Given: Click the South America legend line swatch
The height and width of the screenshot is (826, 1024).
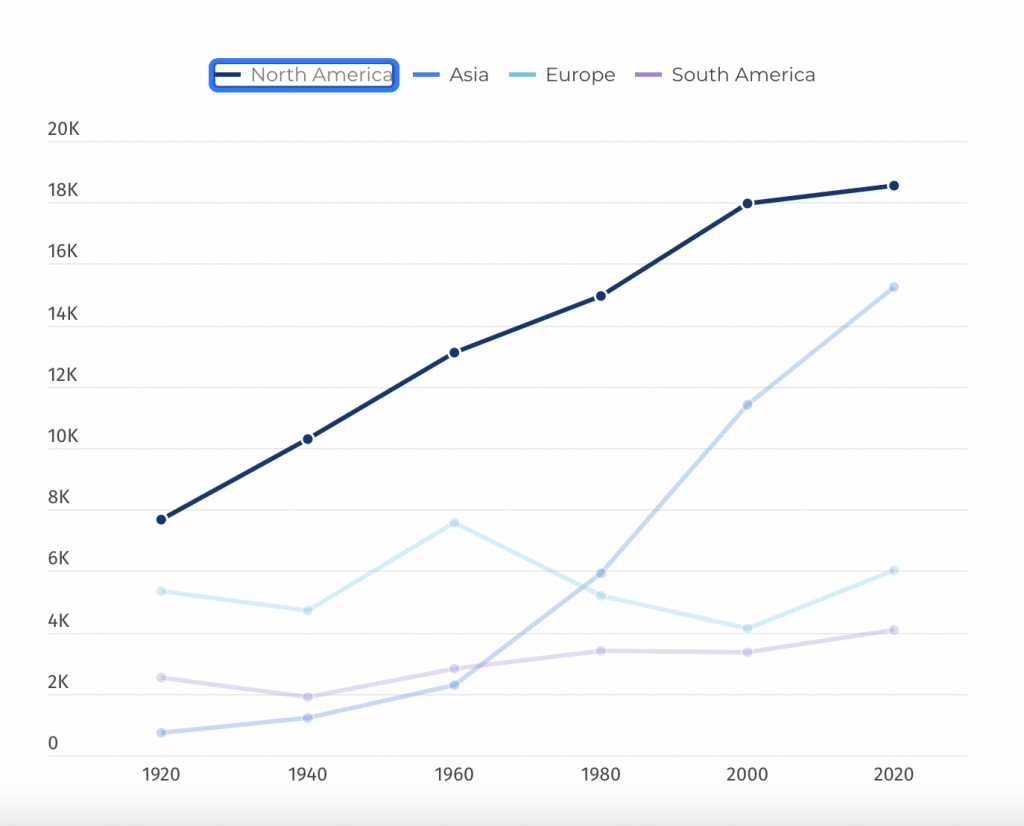Looking at the screenshot, I should pyautogui.click(x=650, y=74).
